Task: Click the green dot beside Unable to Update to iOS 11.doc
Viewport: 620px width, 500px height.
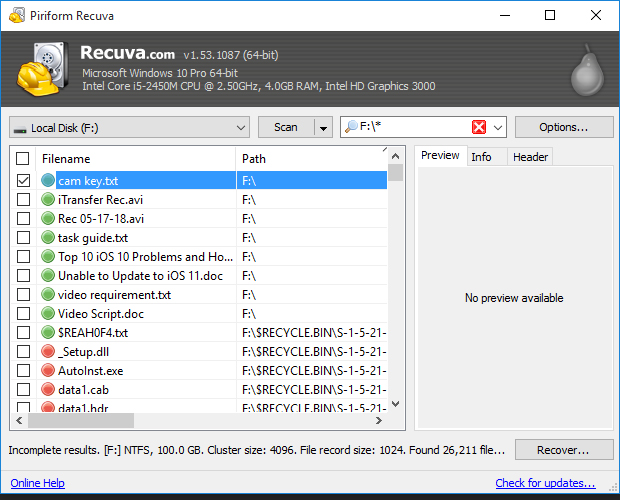Action: (48, 275)
